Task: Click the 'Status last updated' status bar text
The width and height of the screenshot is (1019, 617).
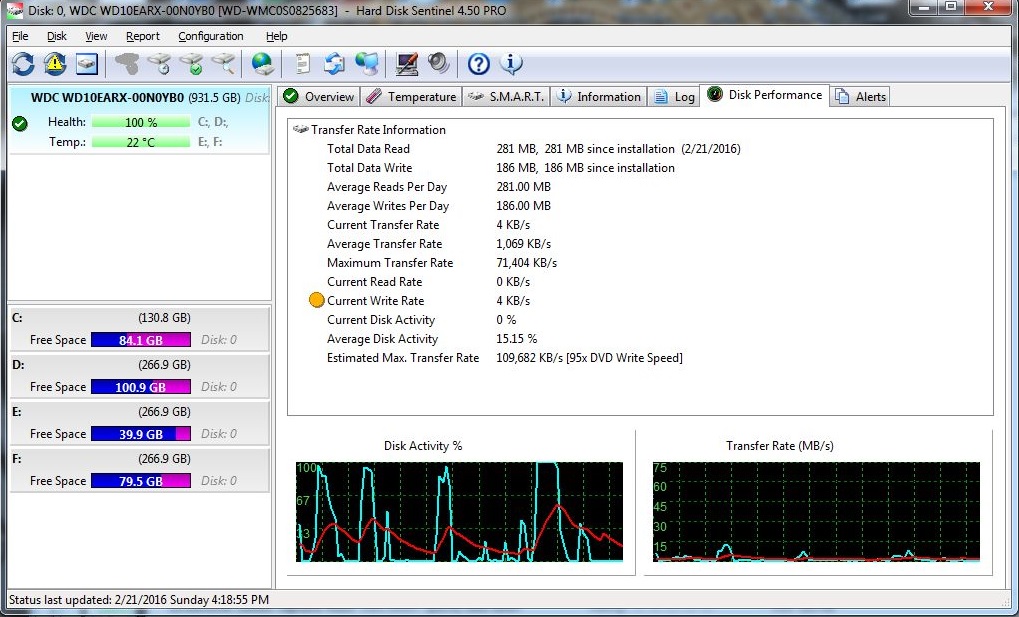Action: (x=138, y=599)
